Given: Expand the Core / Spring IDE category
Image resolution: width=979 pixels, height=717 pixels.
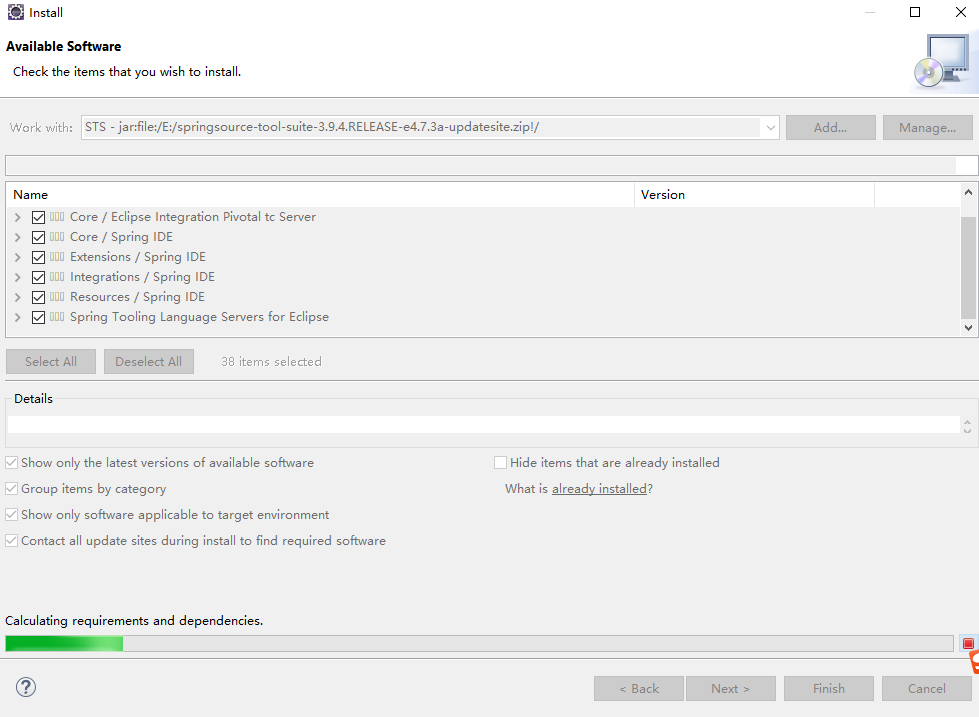Looking at the screenshot, I should [17, 237].
